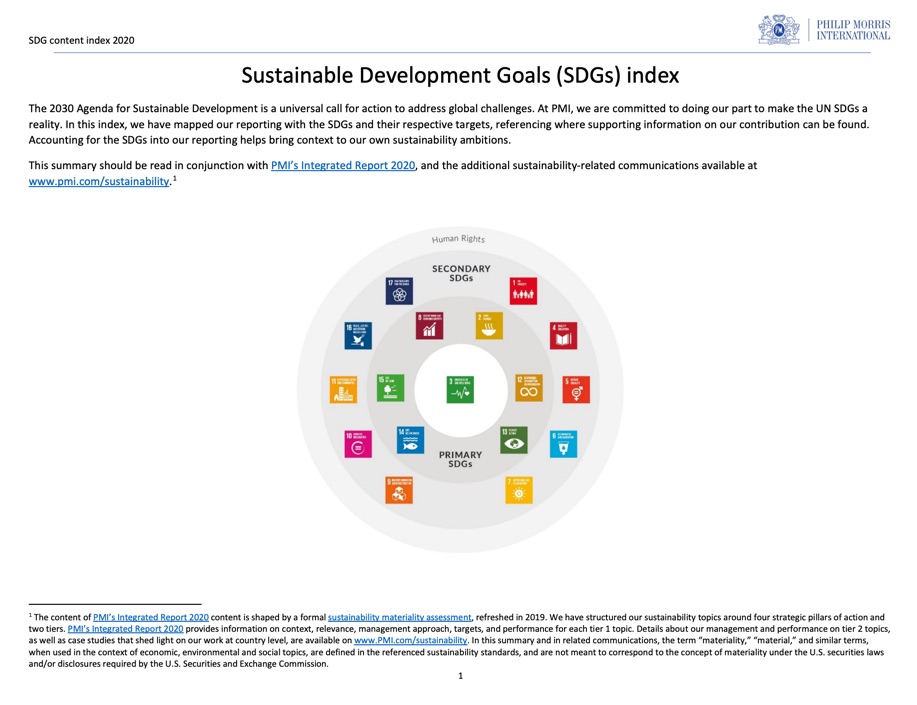Click the page number 1 at bottom
The image size is (917, 705).
(x=460, y=676)
